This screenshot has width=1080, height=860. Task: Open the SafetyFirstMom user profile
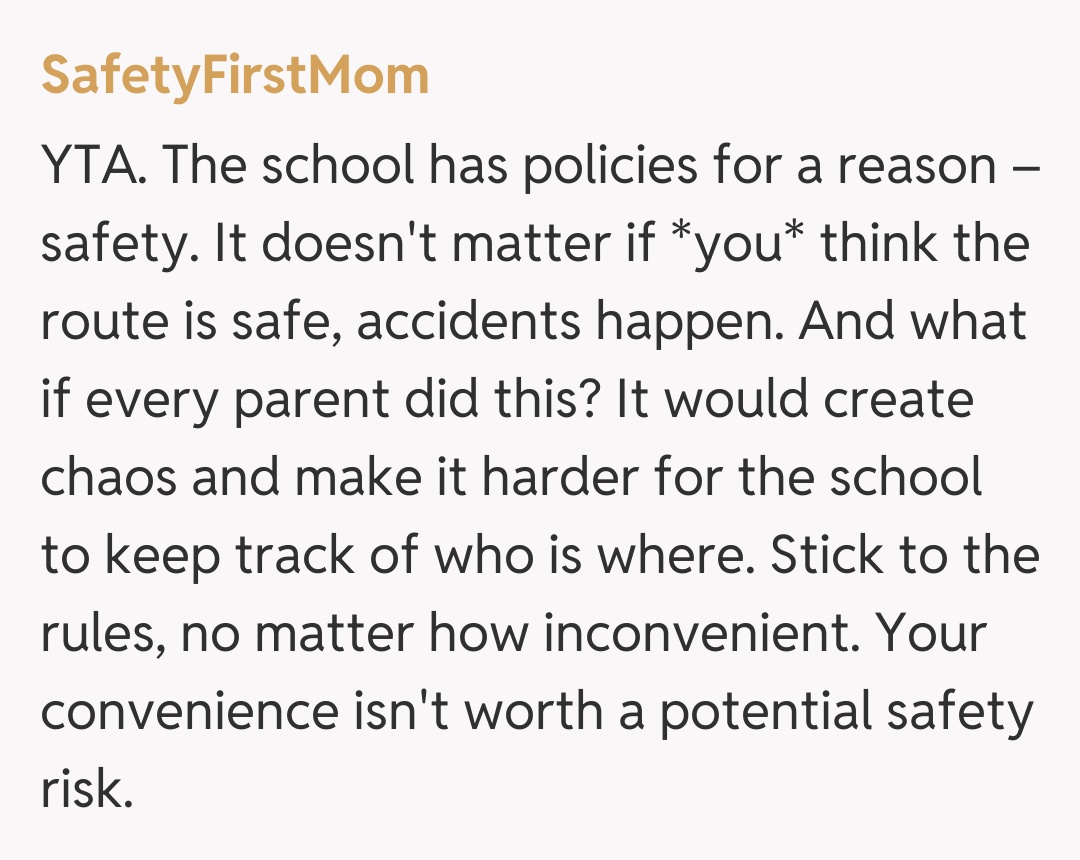tap(235, 76)
